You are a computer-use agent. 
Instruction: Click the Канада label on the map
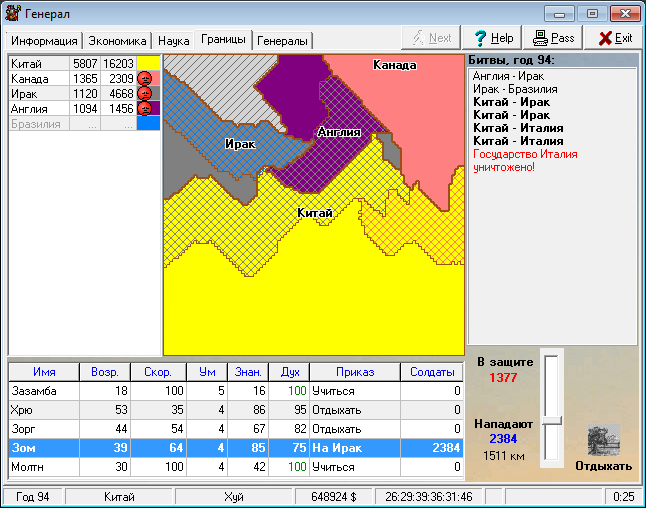[x=394, y=65]
